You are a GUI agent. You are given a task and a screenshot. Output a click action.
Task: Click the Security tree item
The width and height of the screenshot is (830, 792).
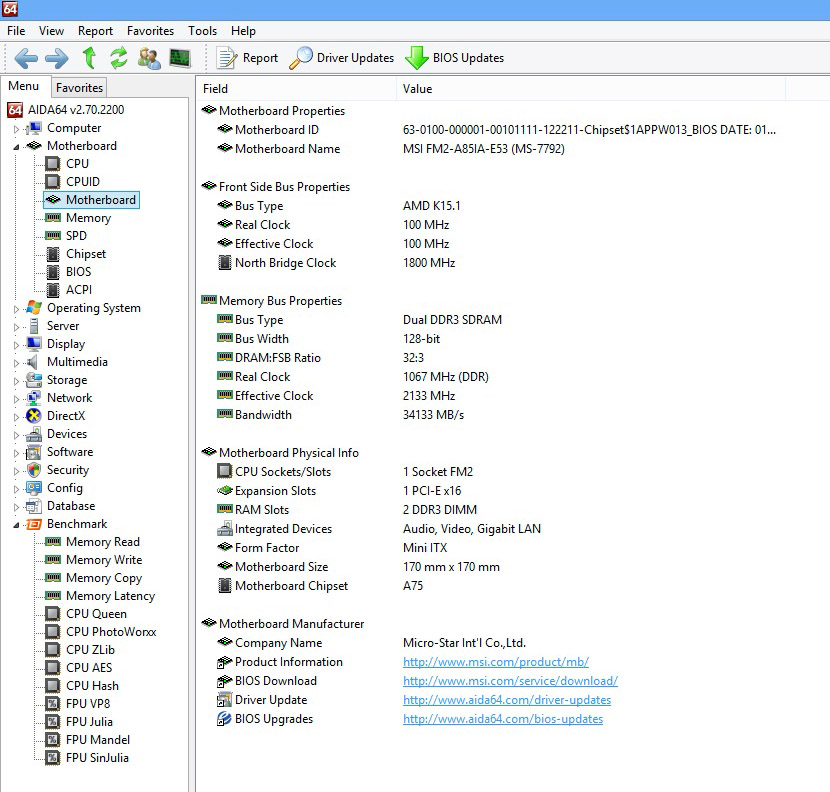pos(57,470)
